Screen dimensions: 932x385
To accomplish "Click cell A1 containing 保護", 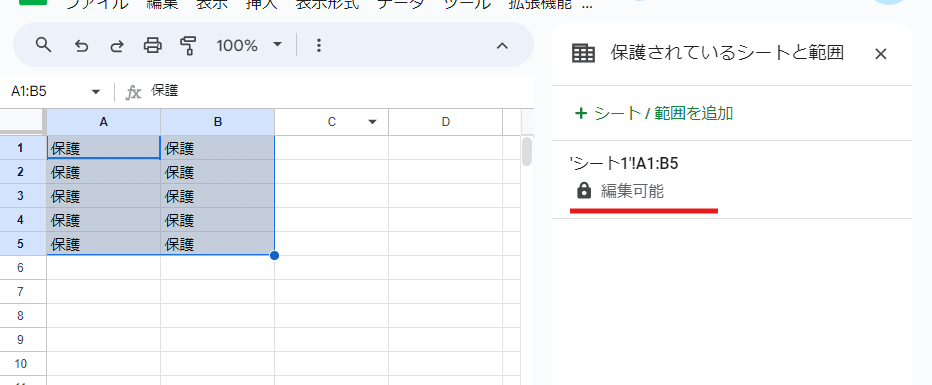I will (x=103, y=148).
